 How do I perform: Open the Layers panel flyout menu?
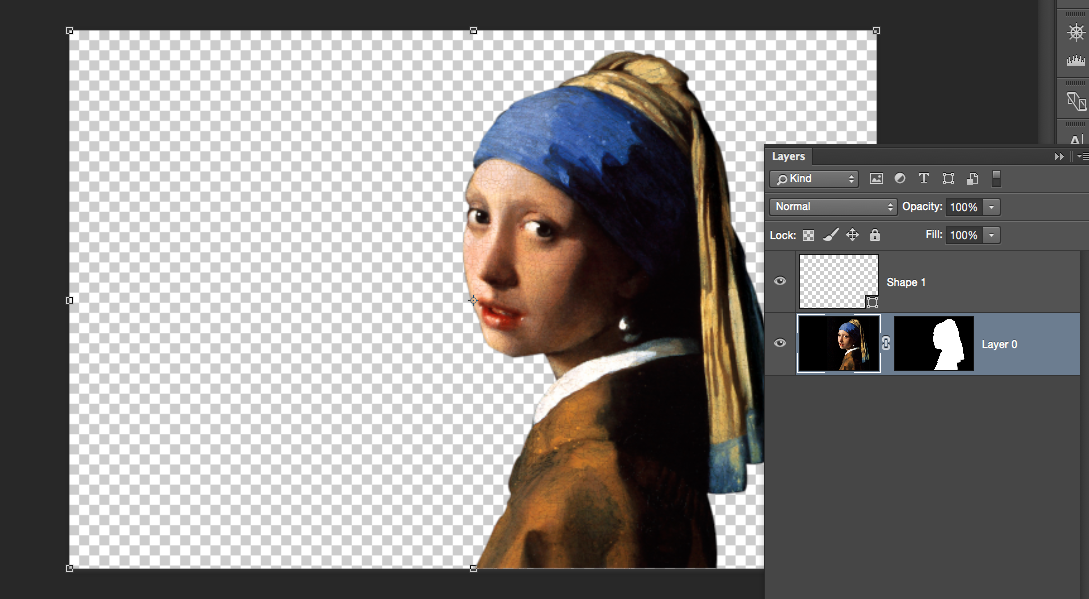coord(1081,157)
